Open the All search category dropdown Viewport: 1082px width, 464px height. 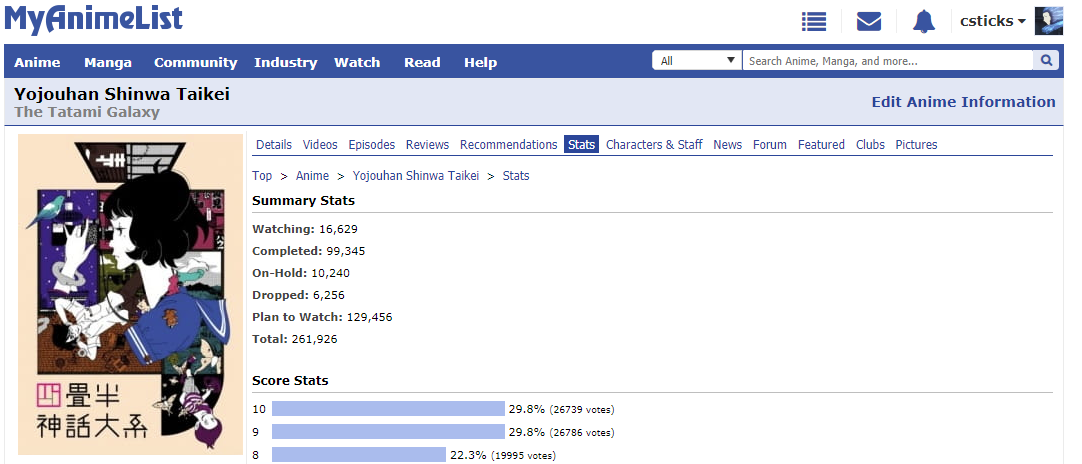click(697, 61)
